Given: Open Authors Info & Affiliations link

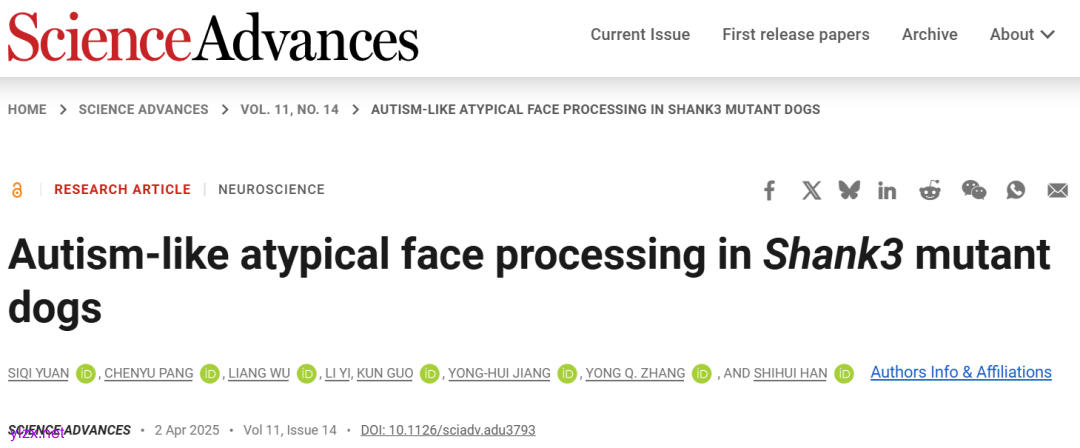Looking at the screenshot, I should tap(961, 372).
